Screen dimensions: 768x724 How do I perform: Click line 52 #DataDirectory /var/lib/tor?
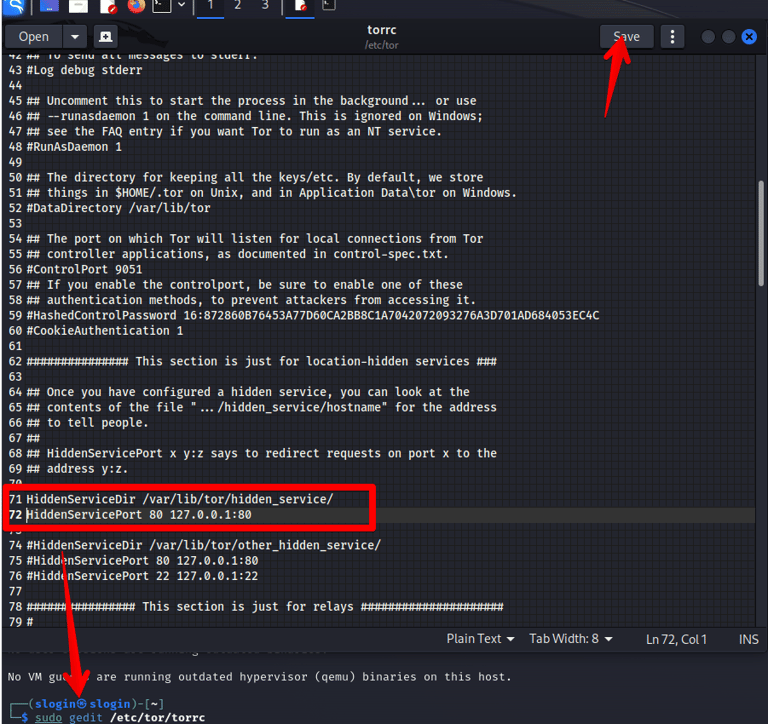tap(119, 208)
